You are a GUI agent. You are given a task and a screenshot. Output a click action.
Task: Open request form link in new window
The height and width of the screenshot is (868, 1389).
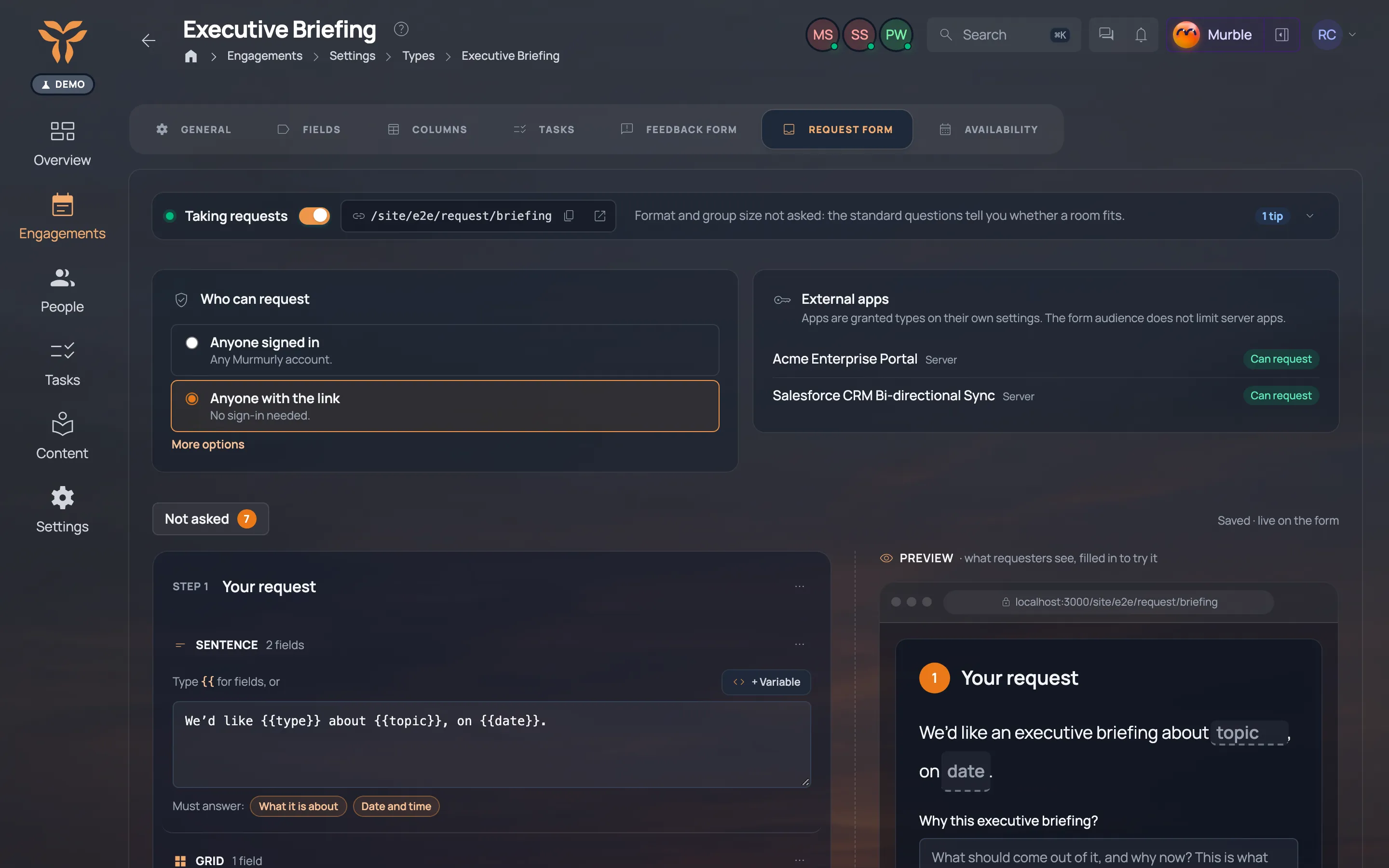click(600, 216)
